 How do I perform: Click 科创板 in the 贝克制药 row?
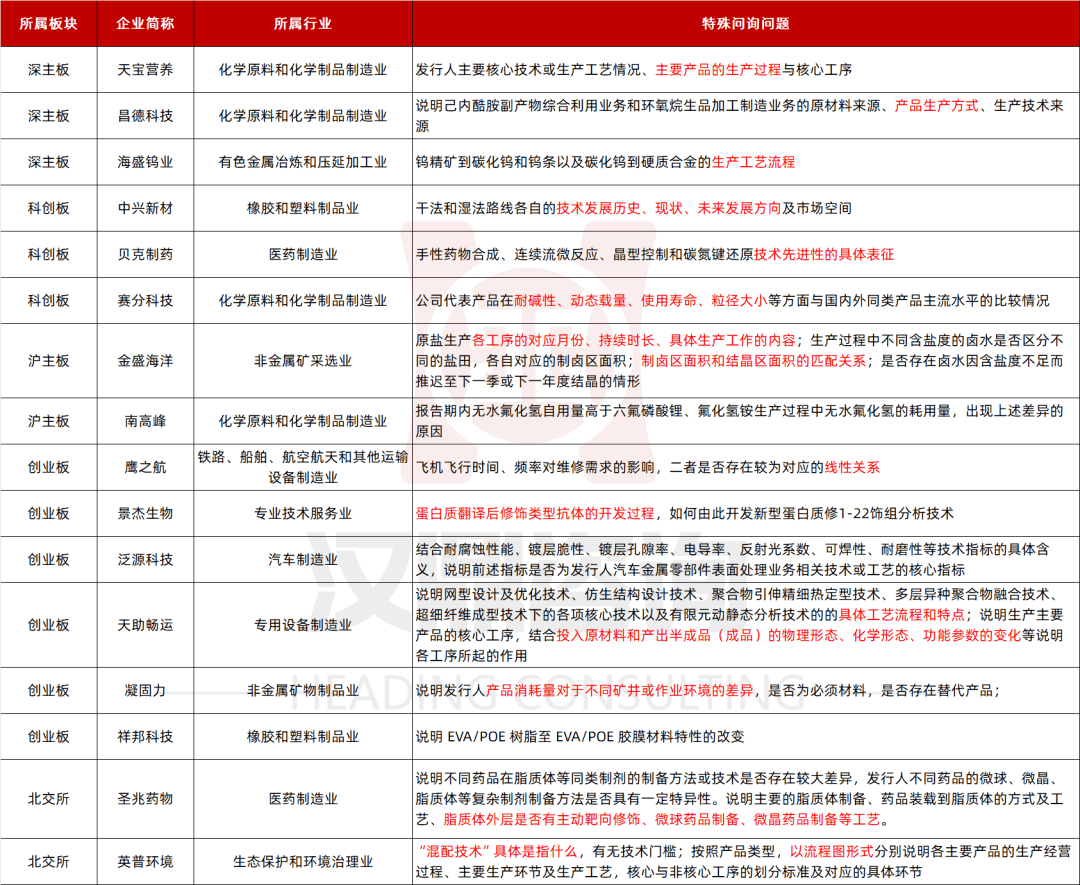(x=48, y=254)
